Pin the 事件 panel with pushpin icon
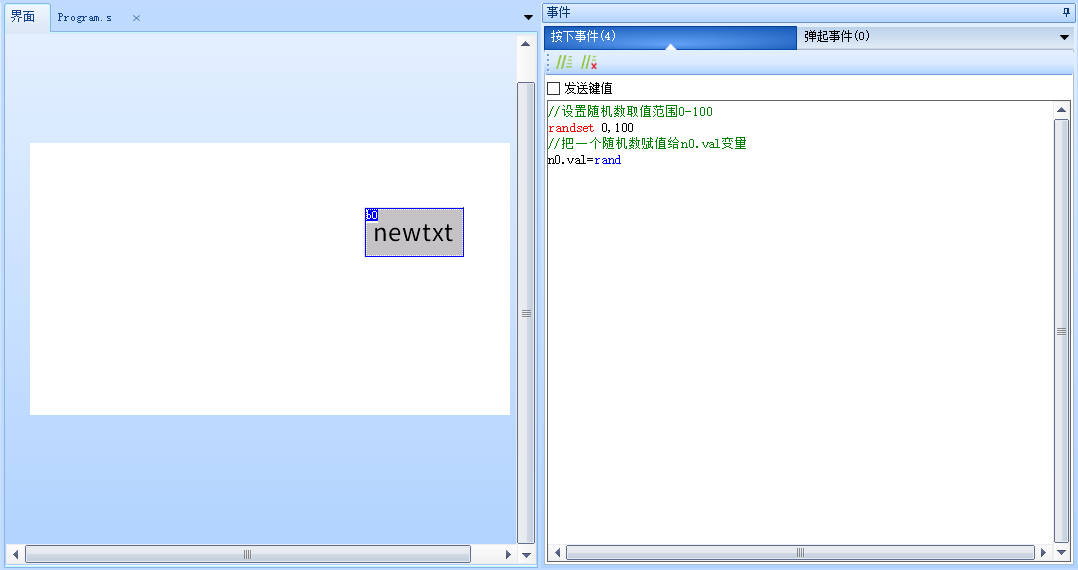The width and height of the screenshot is (1078, 570). pos(1065,12)
